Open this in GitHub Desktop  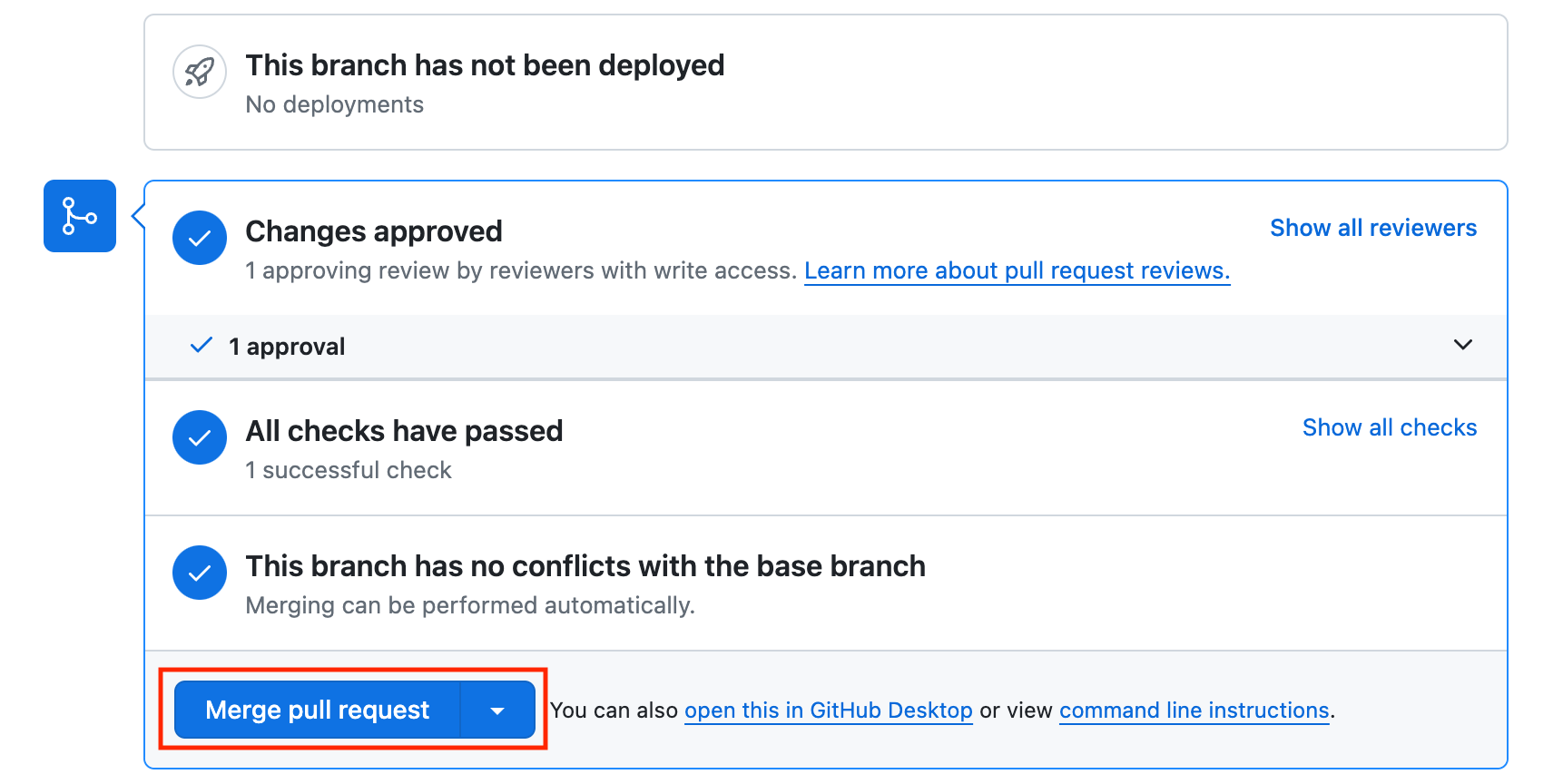[828, 710]
